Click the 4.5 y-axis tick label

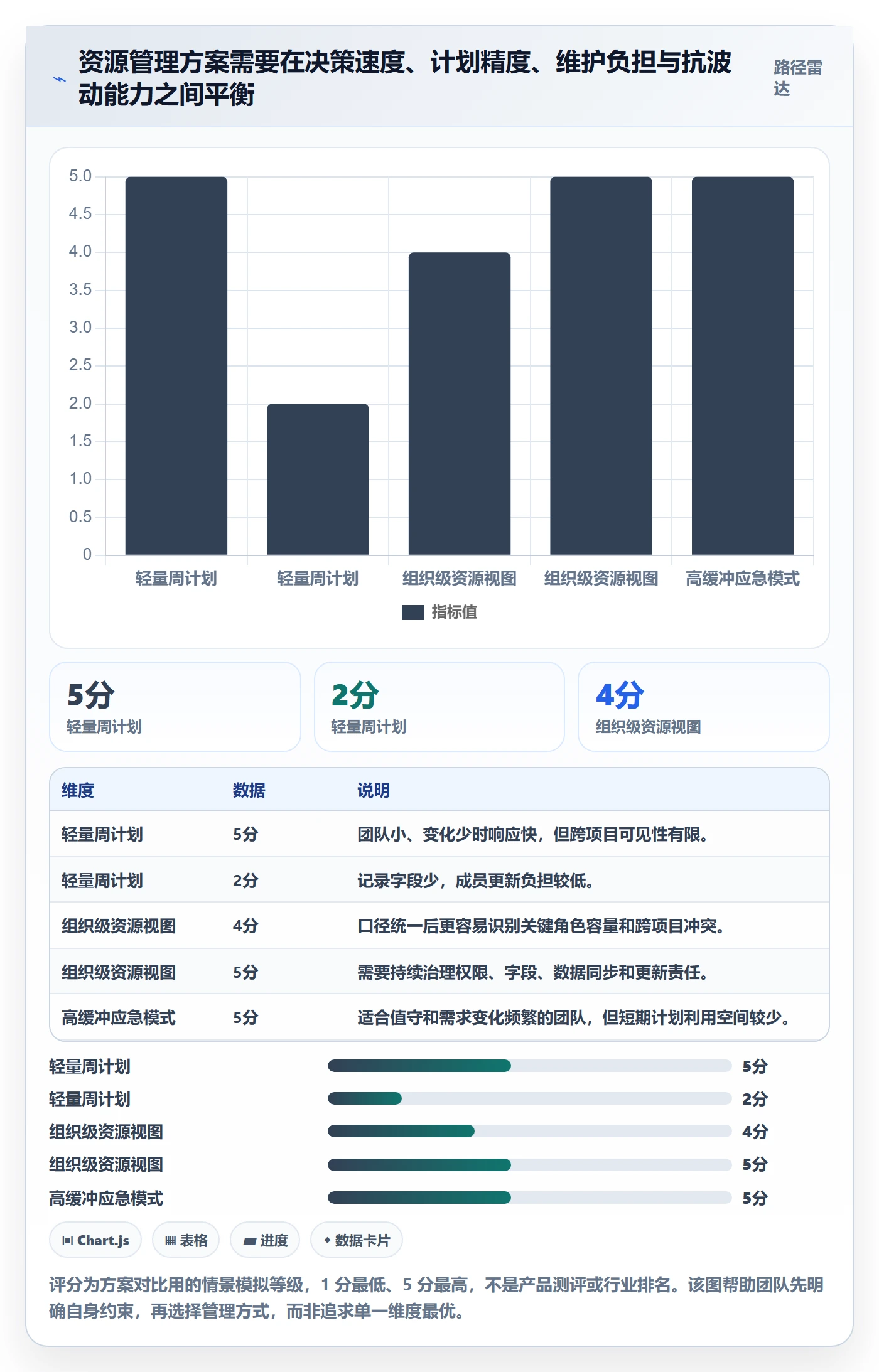click(x=80, y=214)
